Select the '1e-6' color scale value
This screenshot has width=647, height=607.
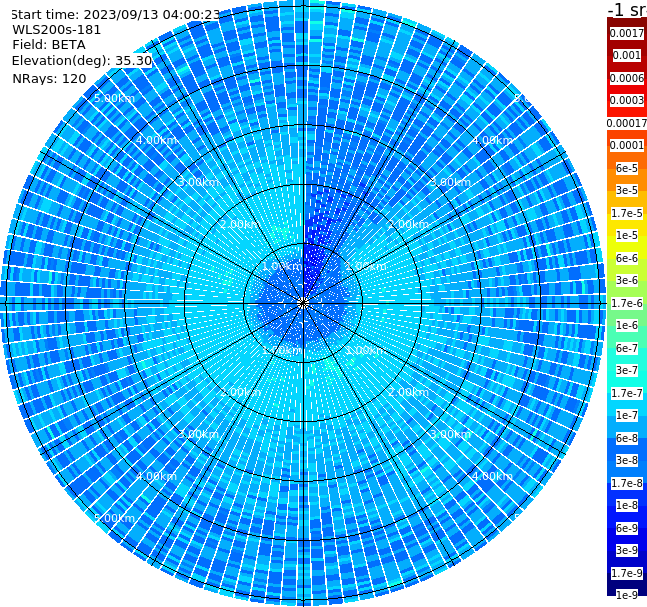point(627,325)
